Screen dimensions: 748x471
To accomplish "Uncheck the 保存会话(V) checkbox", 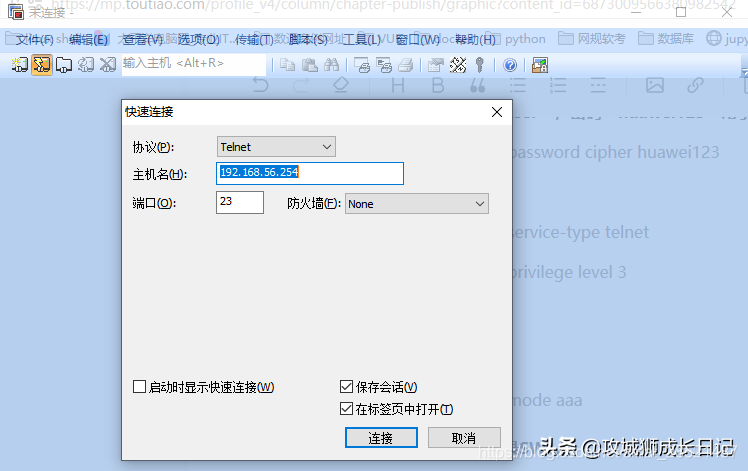I will coord(346,387).
